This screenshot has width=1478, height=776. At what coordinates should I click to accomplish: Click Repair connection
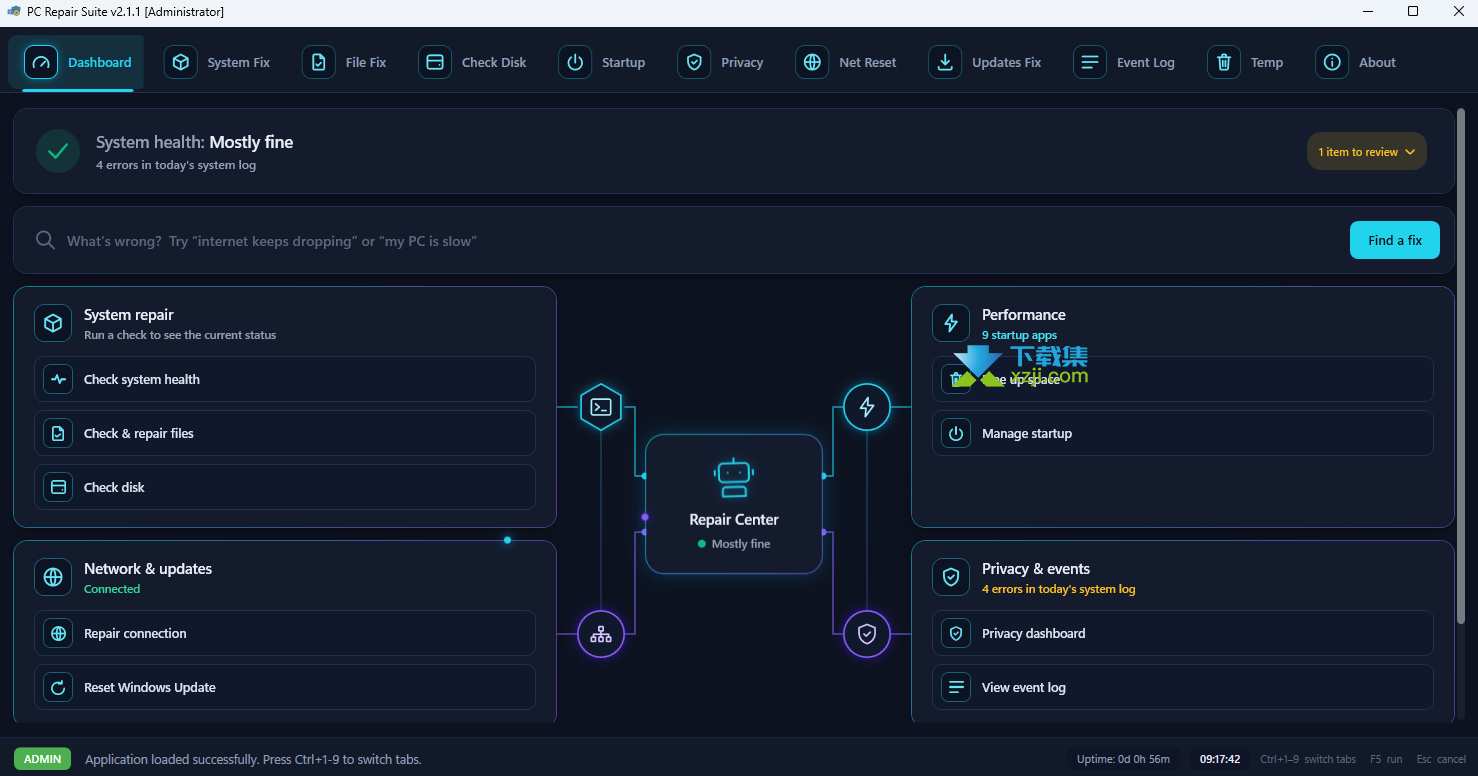point(285,633)
